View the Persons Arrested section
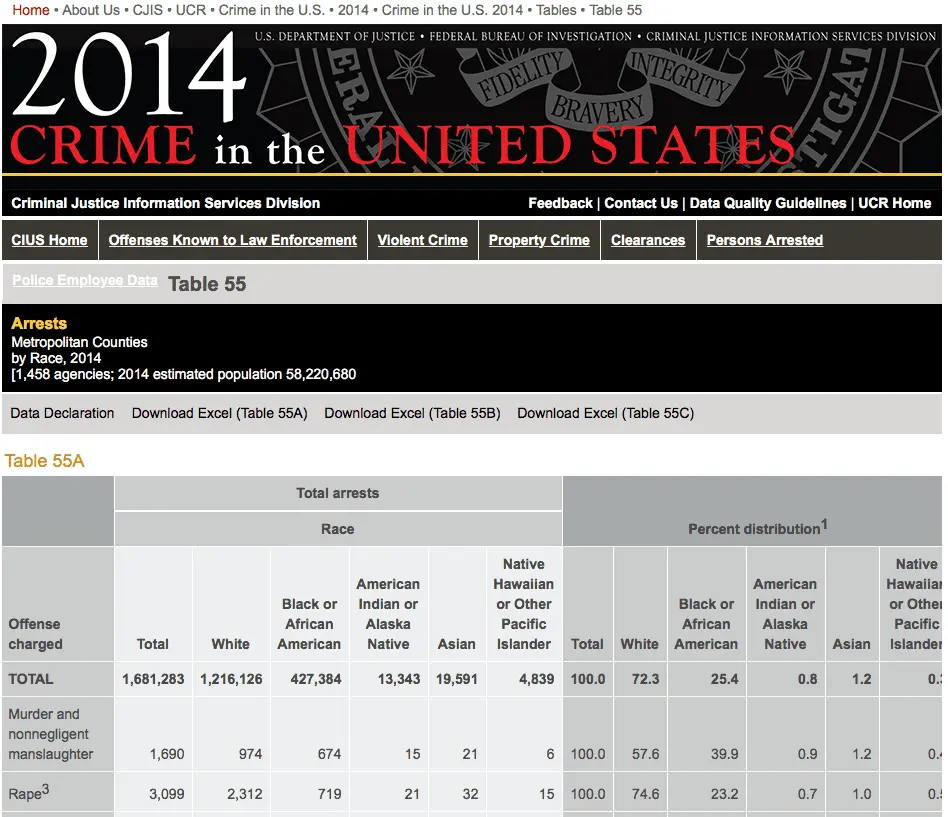 point(764,240)
